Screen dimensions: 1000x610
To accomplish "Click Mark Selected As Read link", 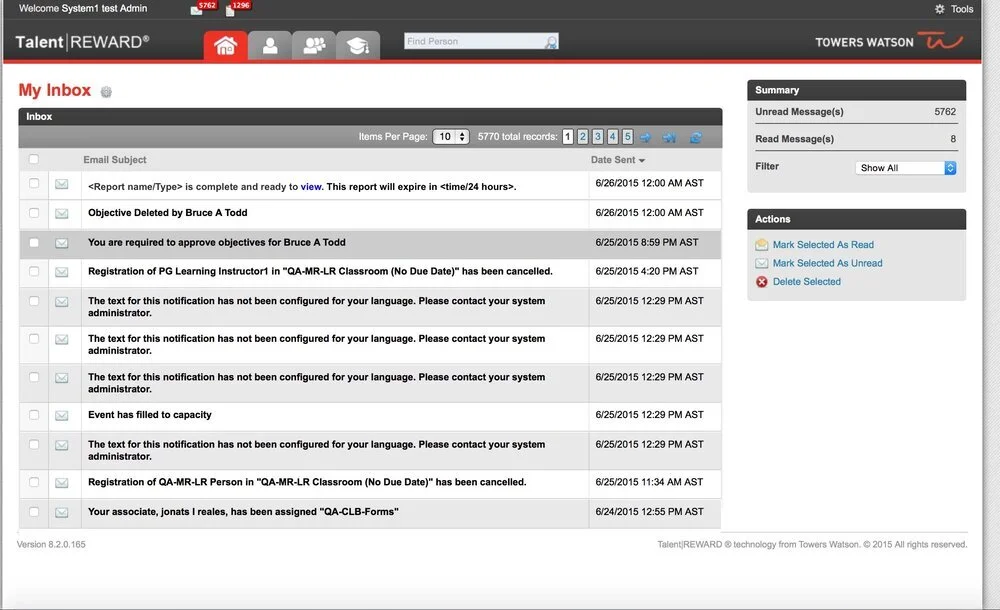I will coord(823,244).
